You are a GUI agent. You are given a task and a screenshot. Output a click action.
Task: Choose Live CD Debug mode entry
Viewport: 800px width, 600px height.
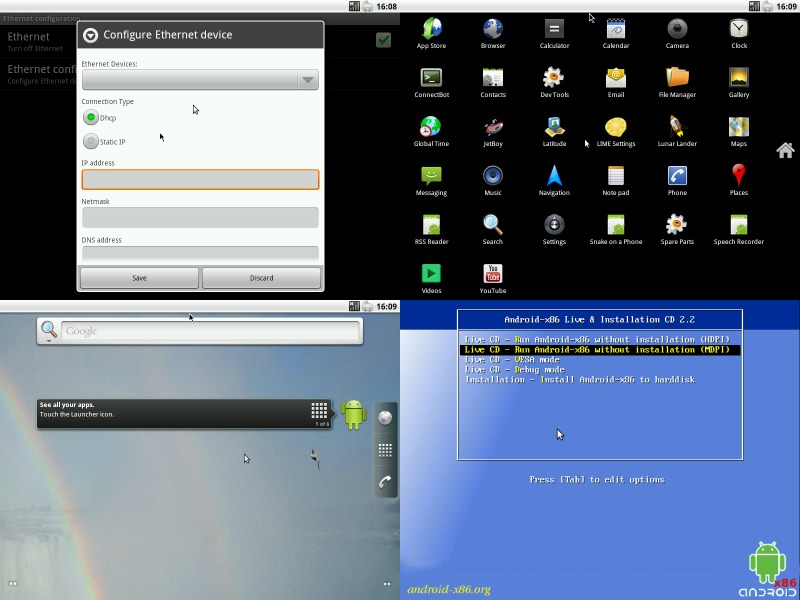pos(514,370)
